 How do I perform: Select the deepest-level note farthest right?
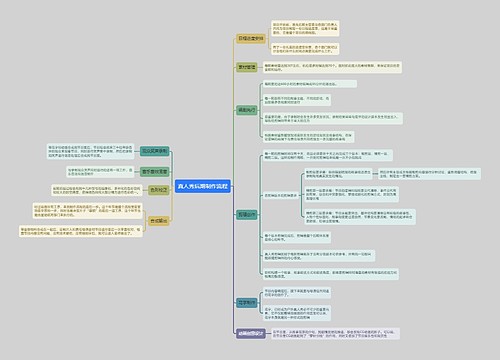coord(429,174)
